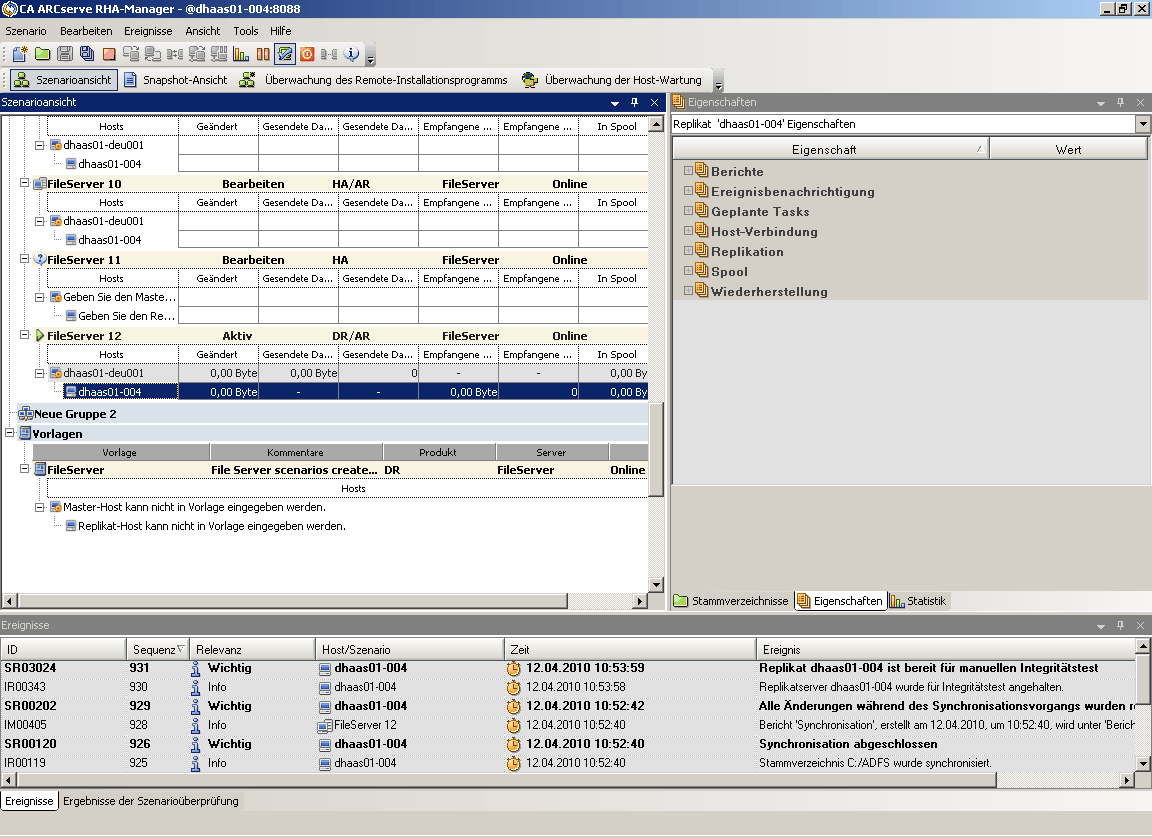Click the Save all toolbar icon

point(87,54)
